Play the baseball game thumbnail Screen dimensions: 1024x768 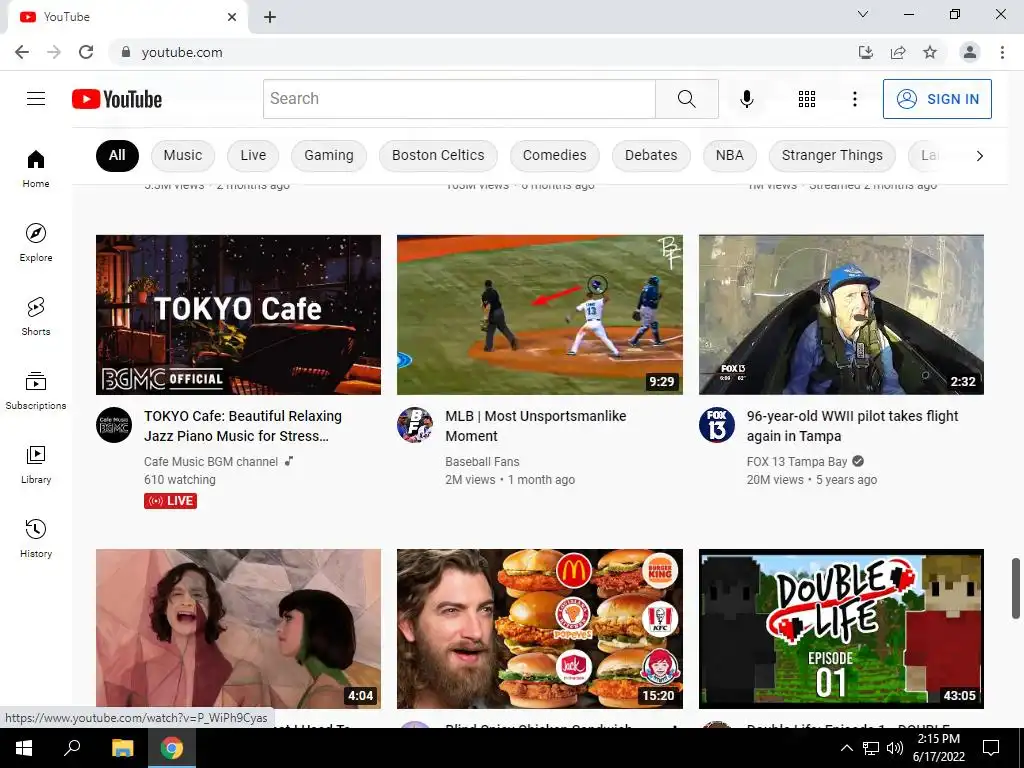540,315
